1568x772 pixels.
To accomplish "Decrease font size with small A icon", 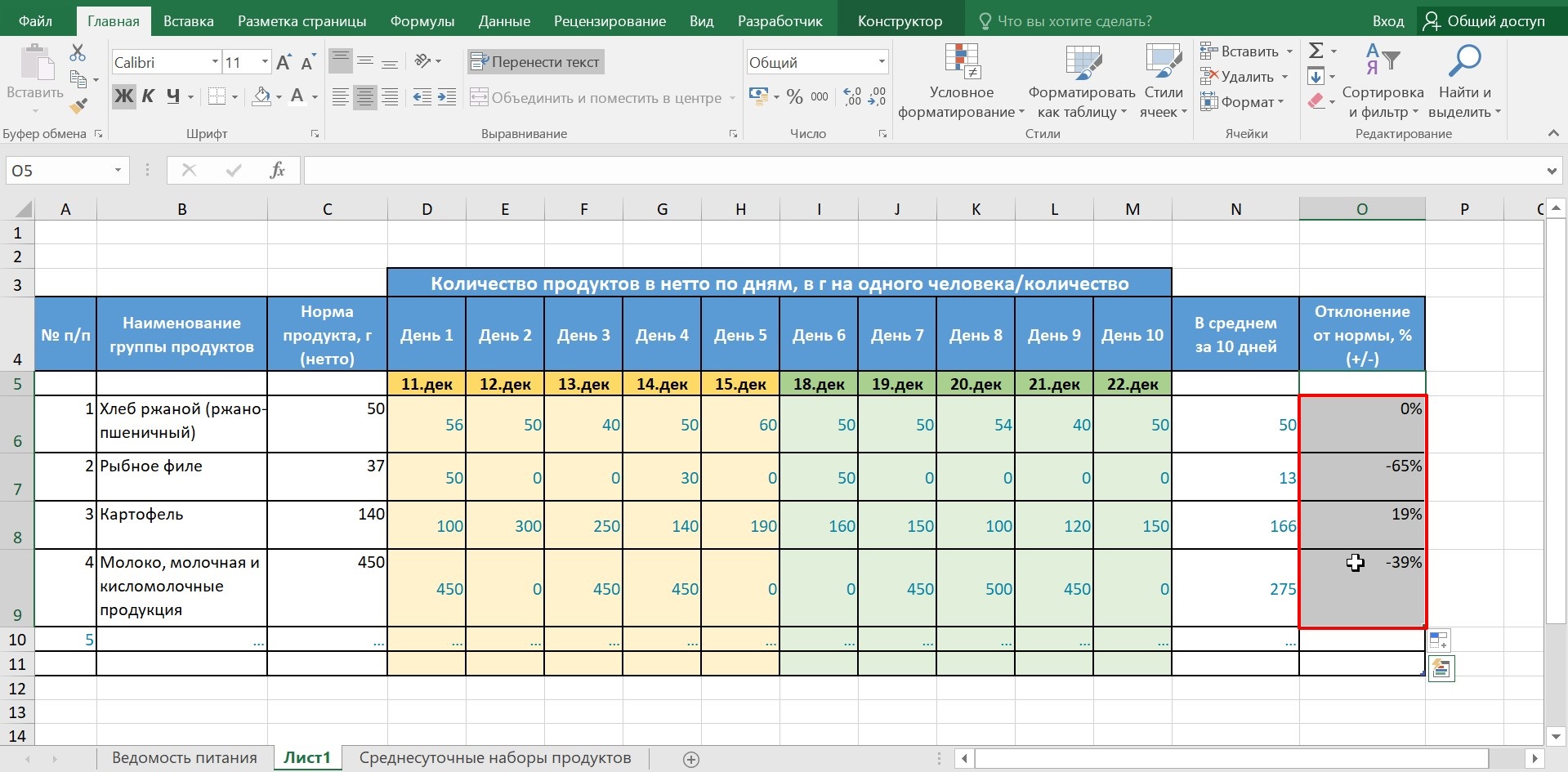I will pos(308,62).
